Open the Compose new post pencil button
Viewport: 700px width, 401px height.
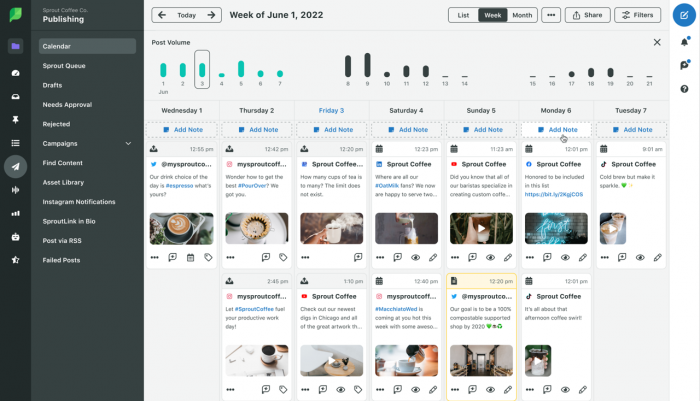tap(684, 15)
